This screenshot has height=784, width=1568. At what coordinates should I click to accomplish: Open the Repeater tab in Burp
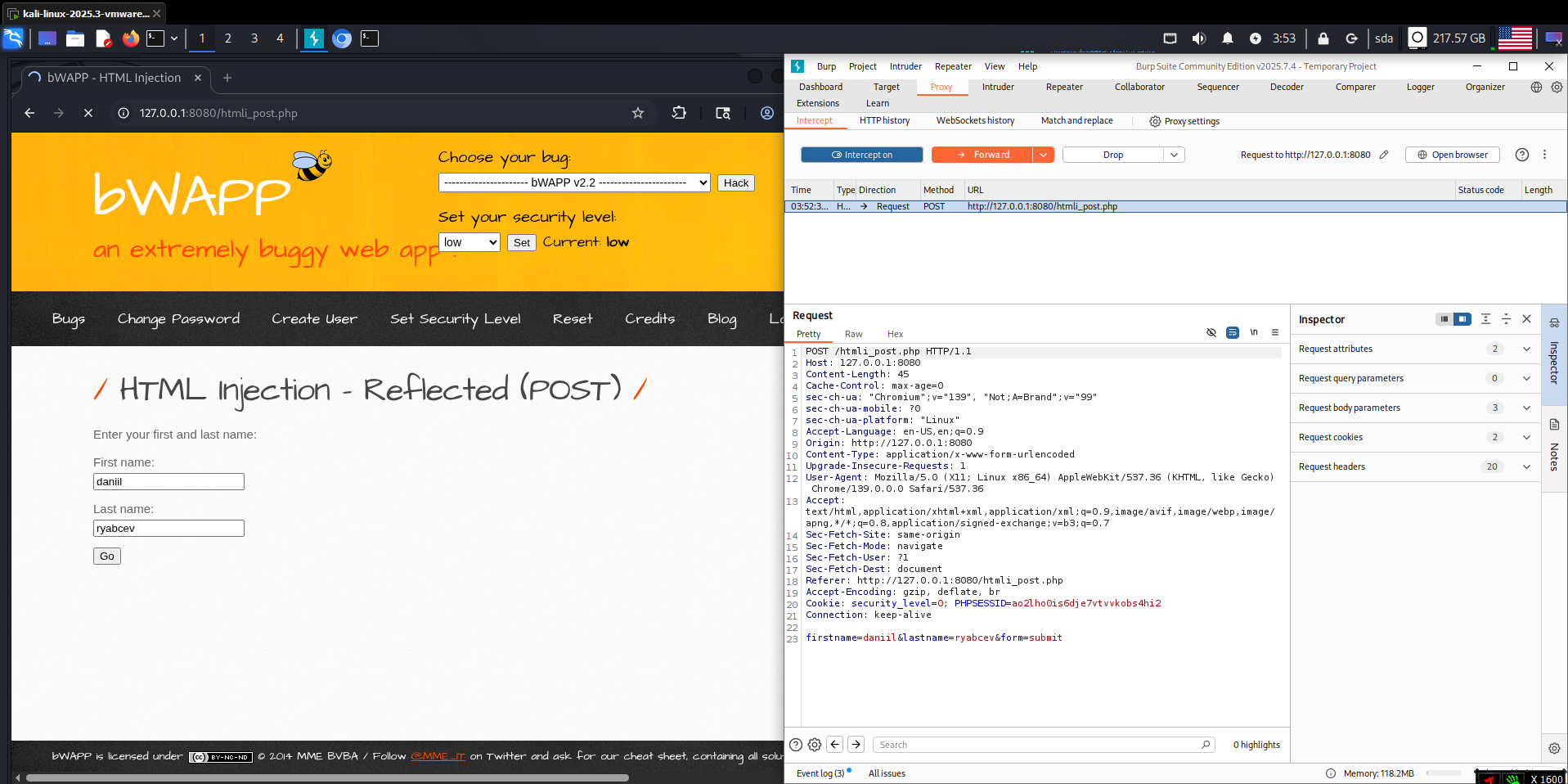1063,87
